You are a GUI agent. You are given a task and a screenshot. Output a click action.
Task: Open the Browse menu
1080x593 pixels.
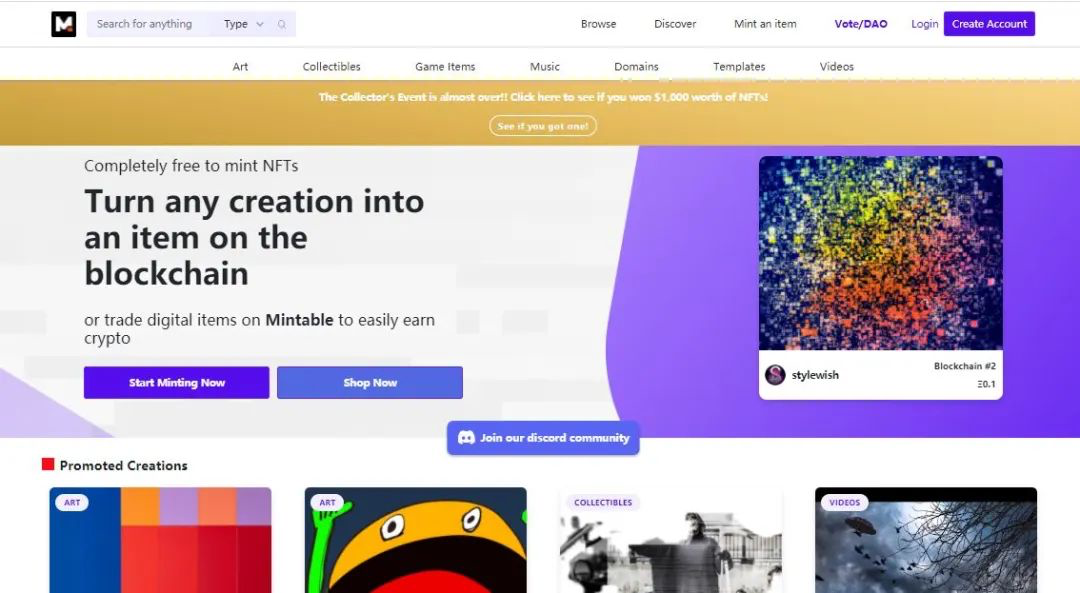[x=599, y=24]
